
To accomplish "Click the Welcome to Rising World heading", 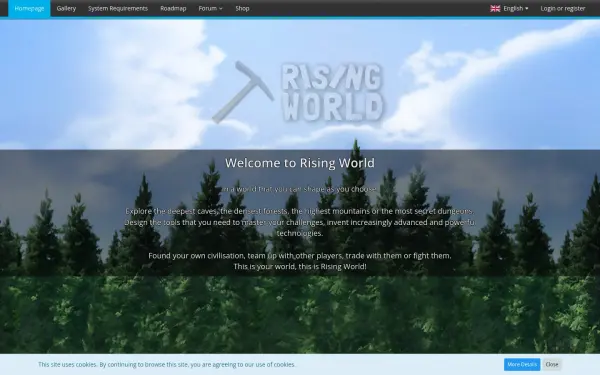I will tap(300, 163).
